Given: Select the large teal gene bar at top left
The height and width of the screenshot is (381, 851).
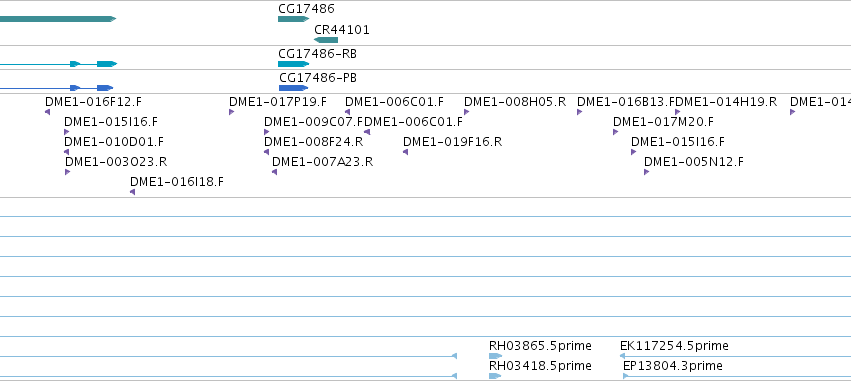Looking at the screenshot, I should (x=58, y=19).
